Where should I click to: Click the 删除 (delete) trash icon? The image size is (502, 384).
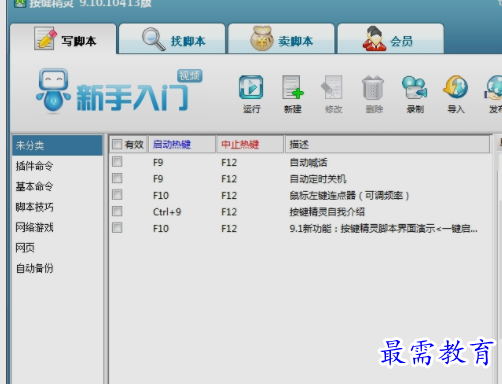point(373,87)
